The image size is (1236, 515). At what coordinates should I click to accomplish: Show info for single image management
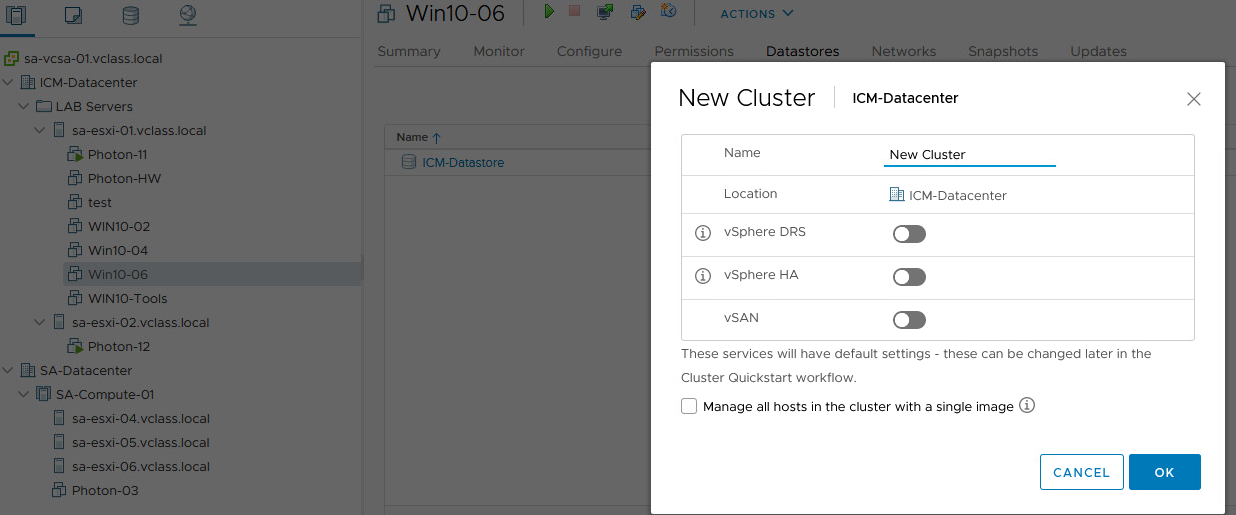pos(1026,406)
